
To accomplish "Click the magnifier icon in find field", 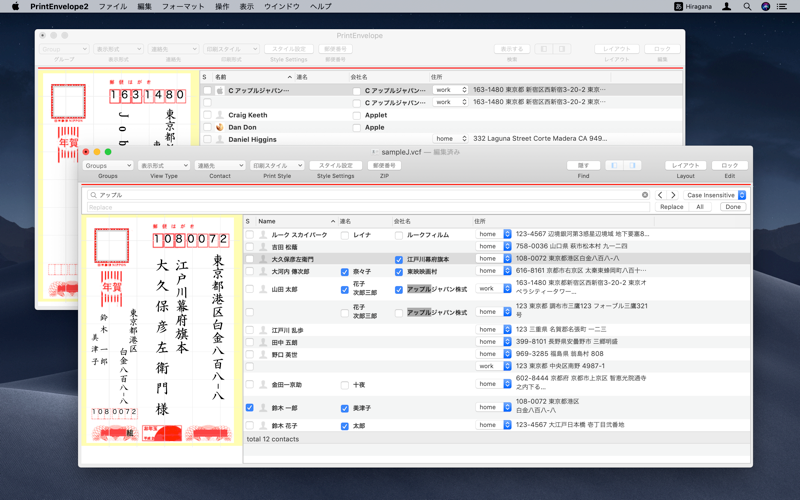I will (93, 195).
